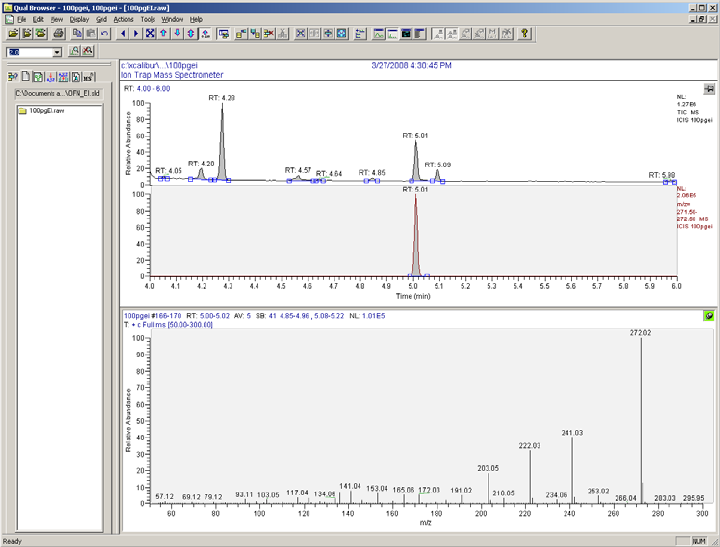Image resolution: width=720 pixels, height=547 pixels.
Task: Select the red-arrow peak tab icon
Action: [x=51, y=77]
